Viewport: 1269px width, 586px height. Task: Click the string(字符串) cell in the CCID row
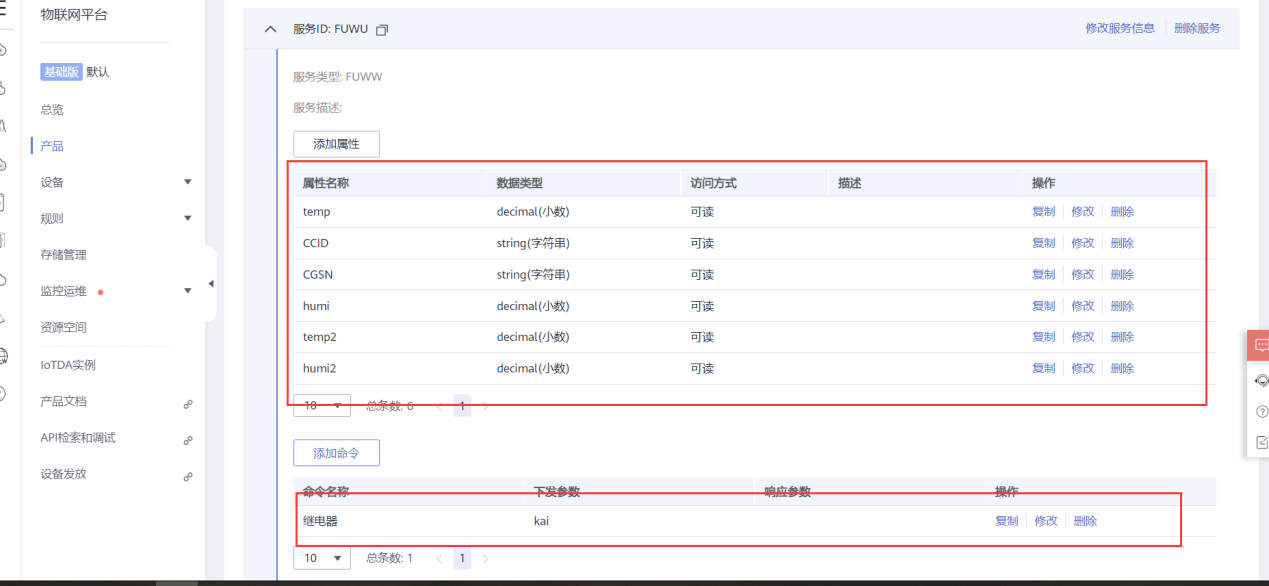tap(533, 243)
